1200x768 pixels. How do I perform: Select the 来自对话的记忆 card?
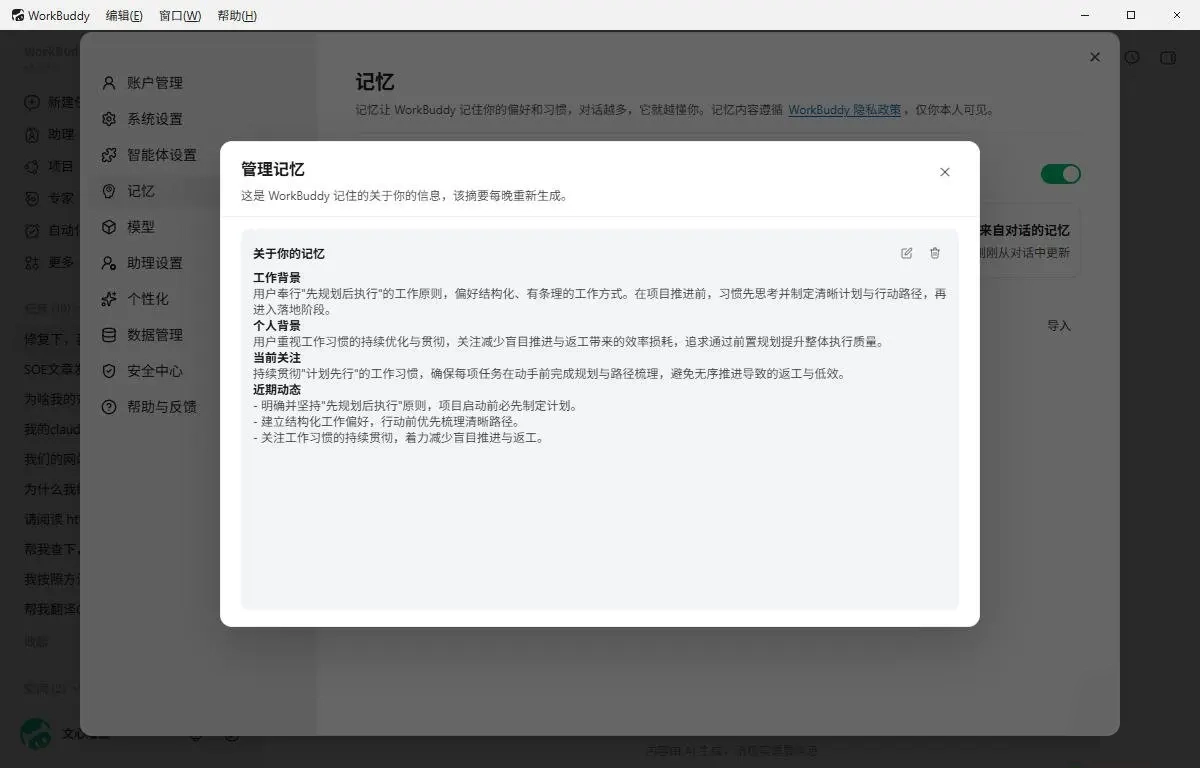tap(1025, 241)
